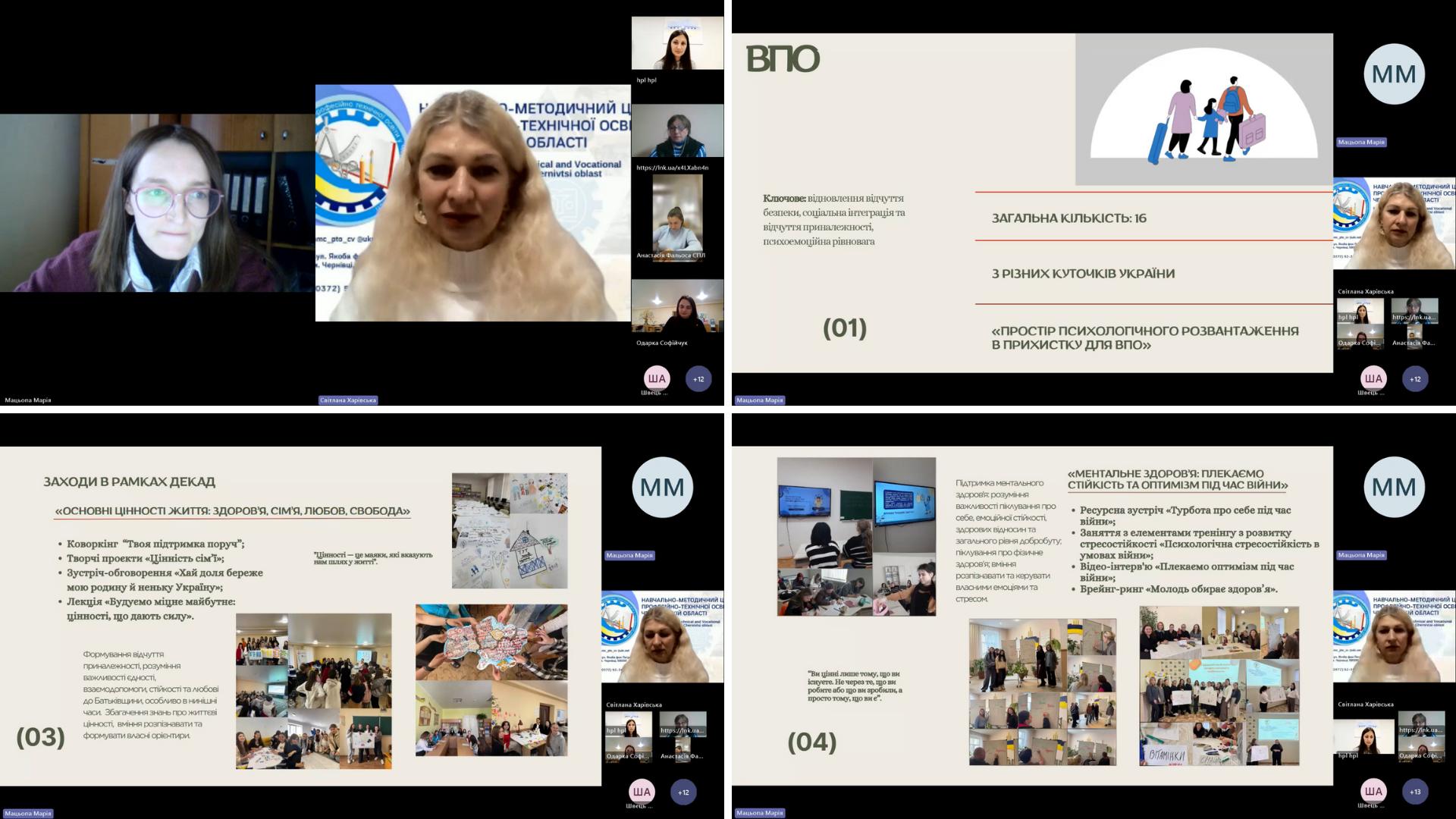Click the MM avatar beside the (04) slide
The height and width of the screenshot is (819, 1456).
pyautogui.click(x=1394, y=487)
